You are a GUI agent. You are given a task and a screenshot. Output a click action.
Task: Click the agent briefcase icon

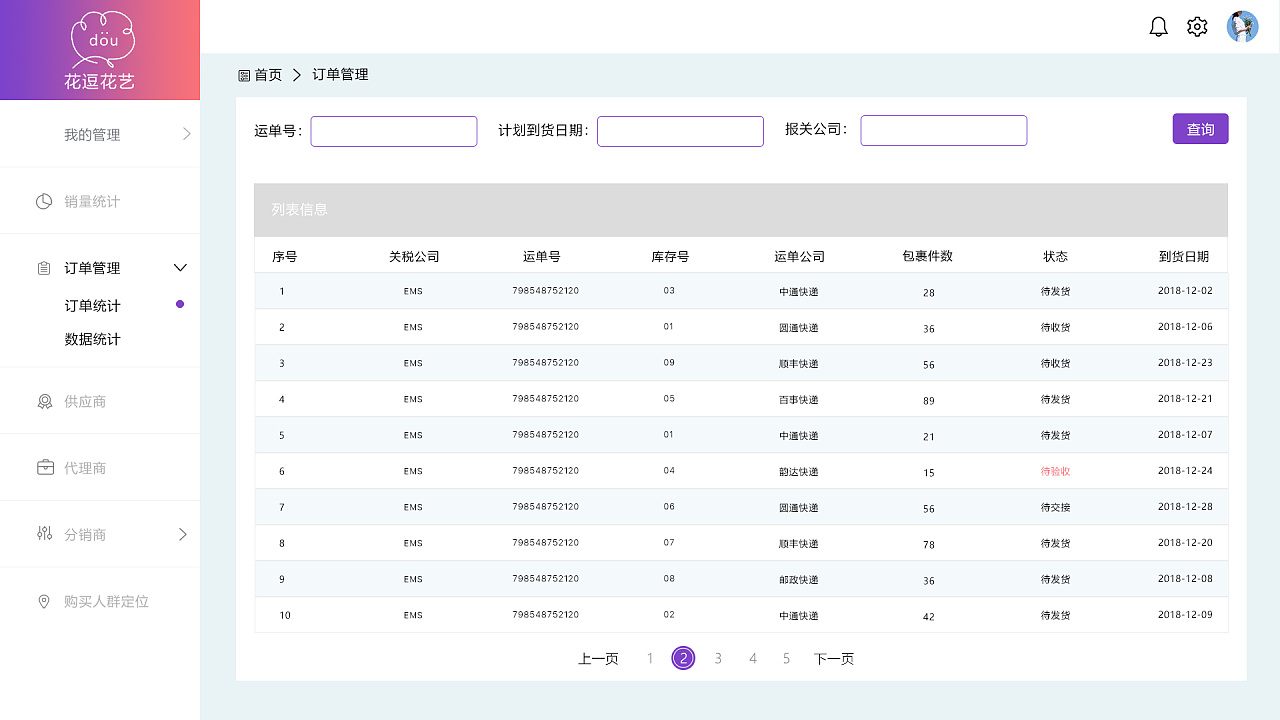(45, 468)
